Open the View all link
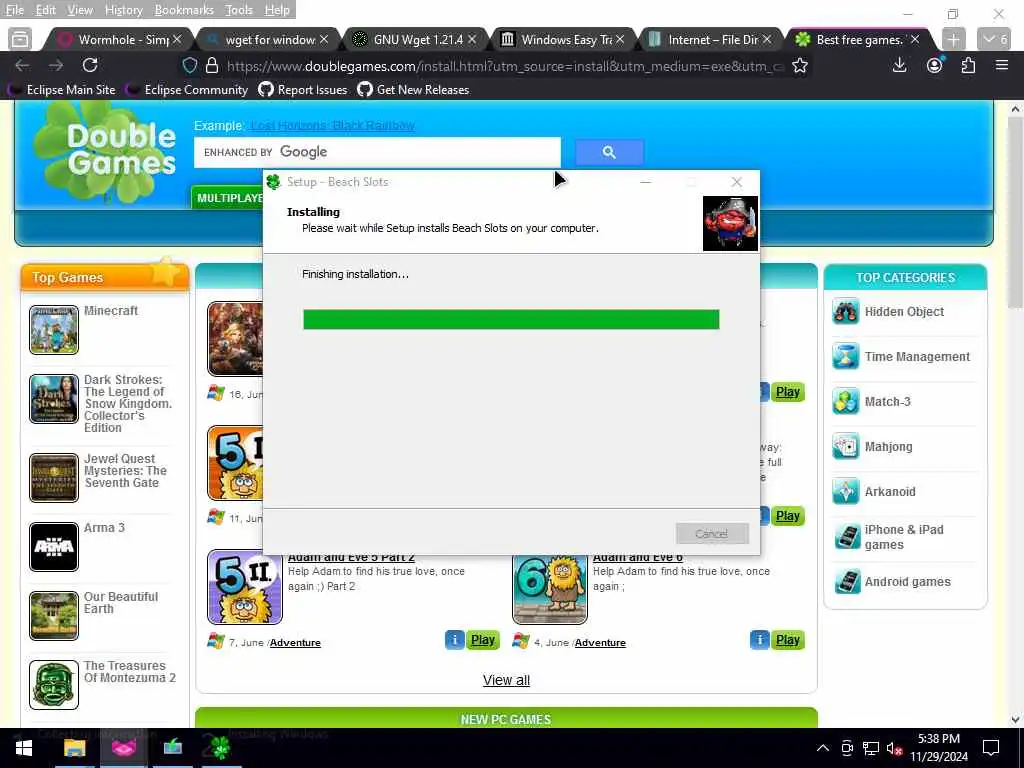 pos(506,680)
